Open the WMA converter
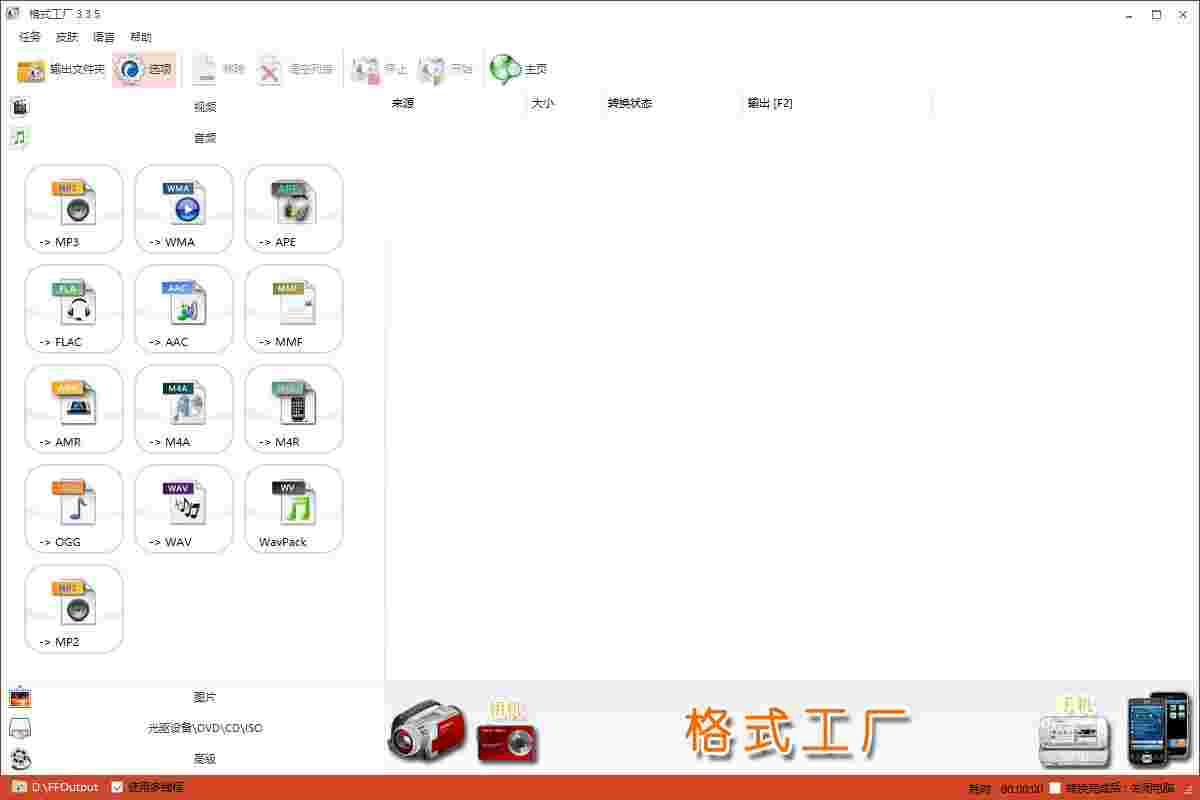 pyautogui.click(x=183, y=208)
